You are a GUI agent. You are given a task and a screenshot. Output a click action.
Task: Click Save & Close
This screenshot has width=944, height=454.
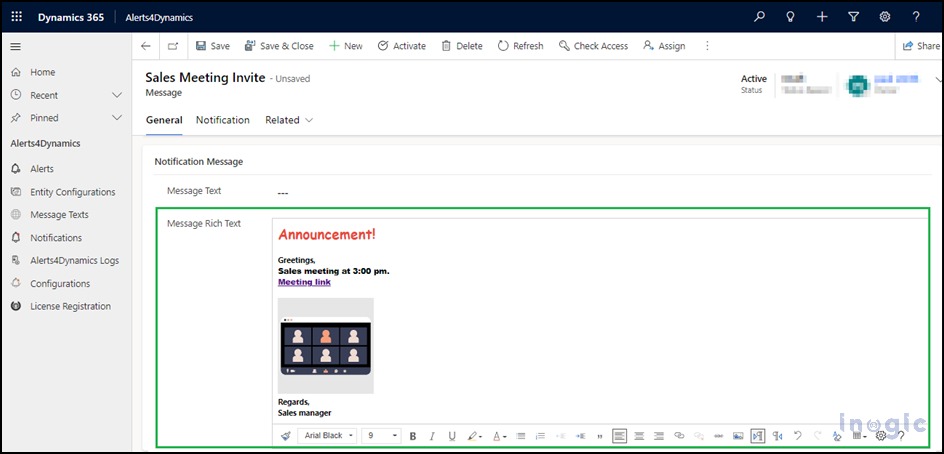click(279, 46)
